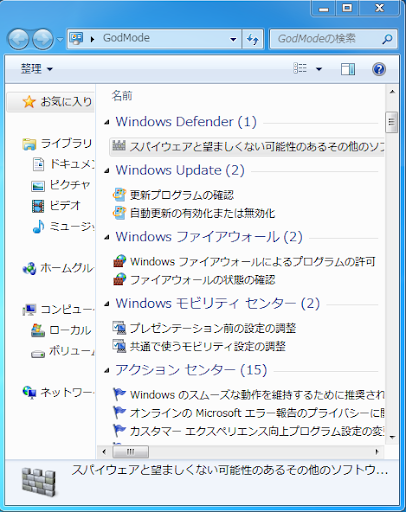The height and width of the screenshot is (512, 406).
Task: Open Help with the question mark icon
Action: 379,69
